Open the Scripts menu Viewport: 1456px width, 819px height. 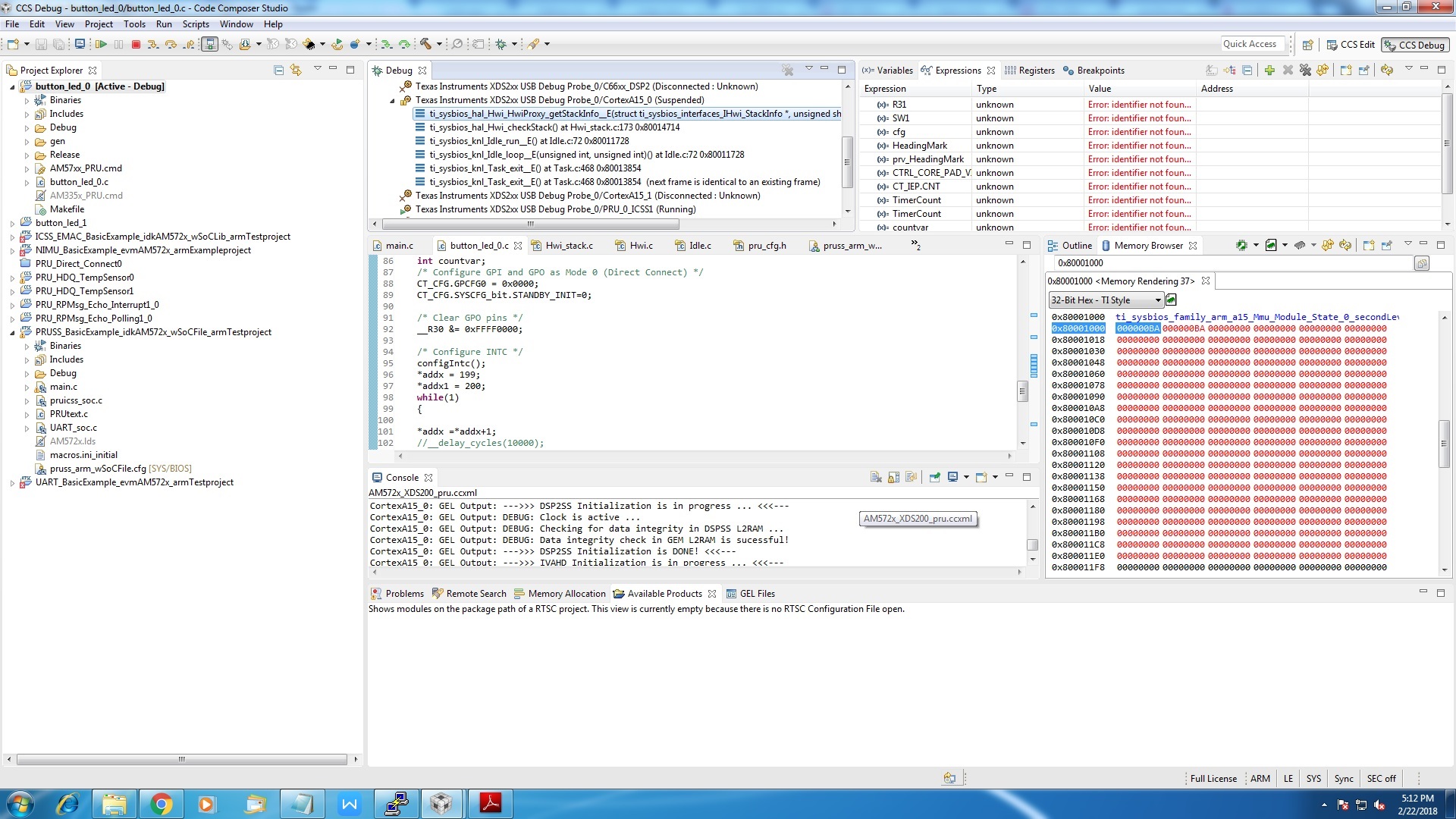click(x=196, y=24)
